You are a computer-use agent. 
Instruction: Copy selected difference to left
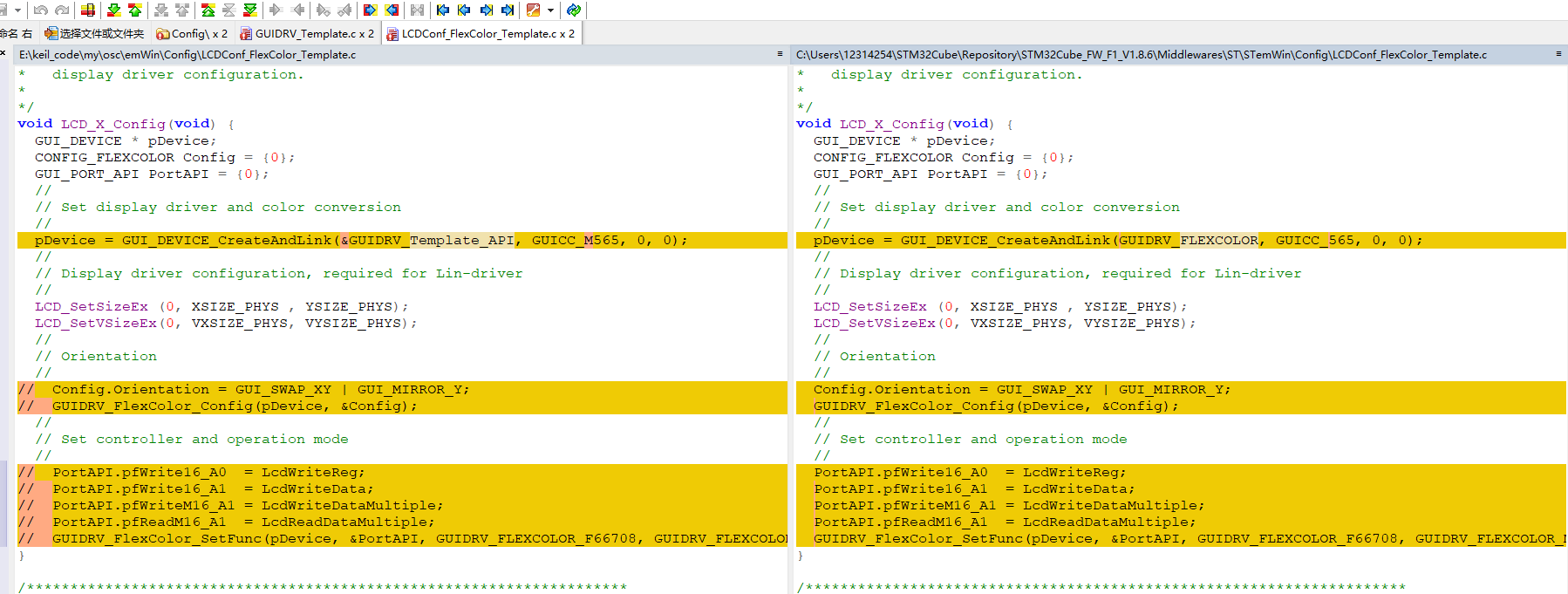click(297, 10)
